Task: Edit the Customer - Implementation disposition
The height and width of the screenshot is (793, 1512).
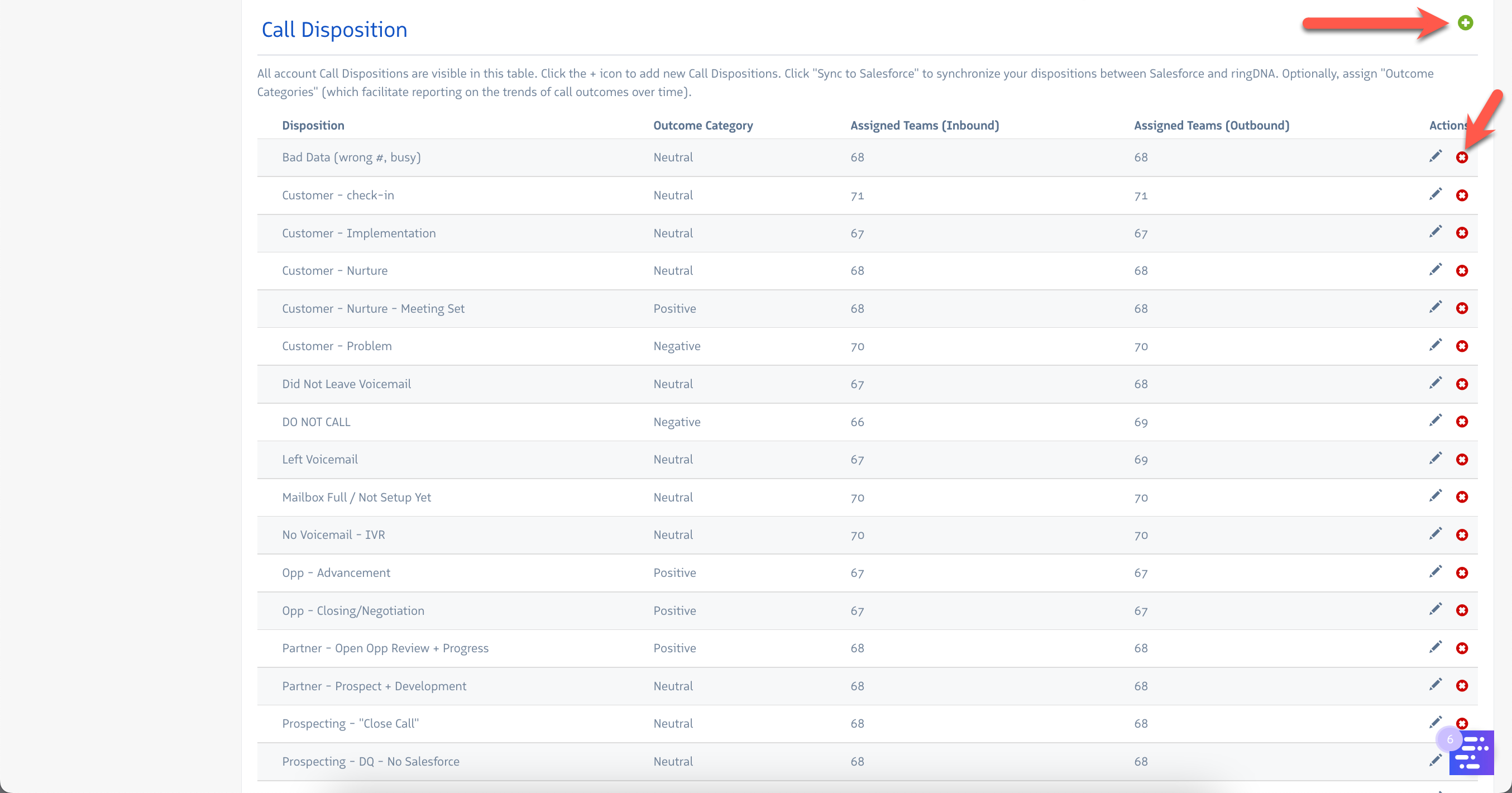Action: coord(1435,232)
